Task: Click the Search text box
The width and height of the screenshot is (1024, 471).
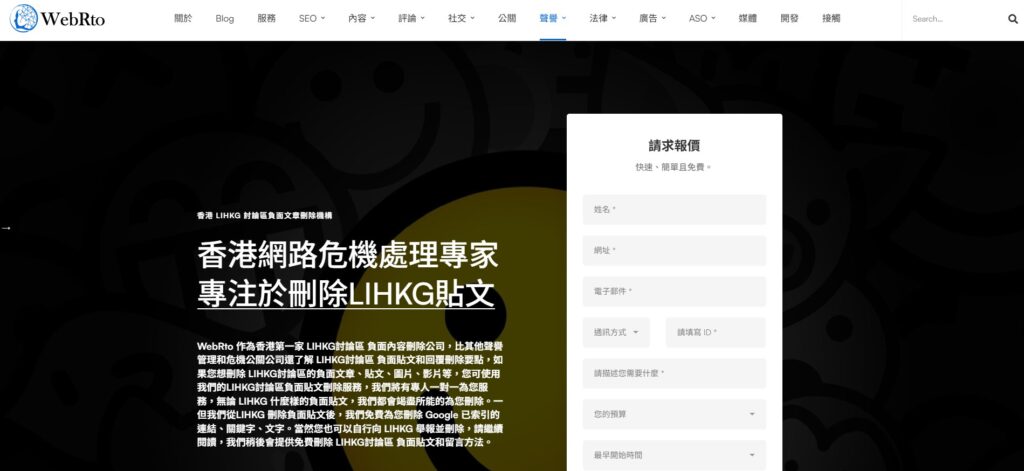Action: coord(955,19)
